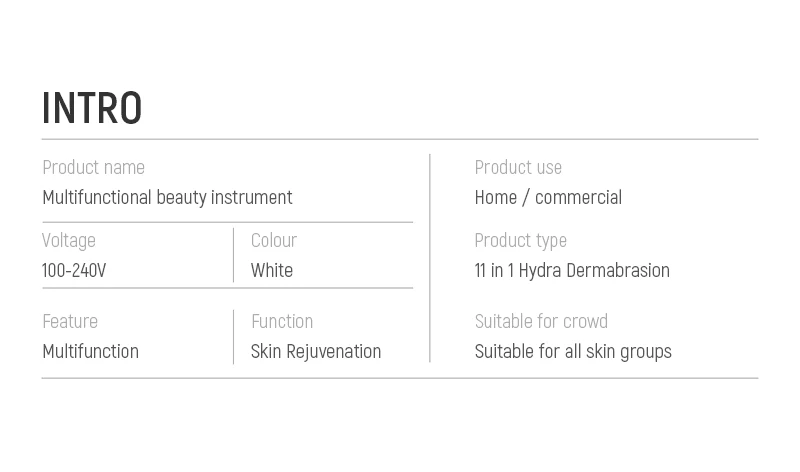Select the 'Colour' label
This screenshot has width=800, height=472.
point(274,240)
